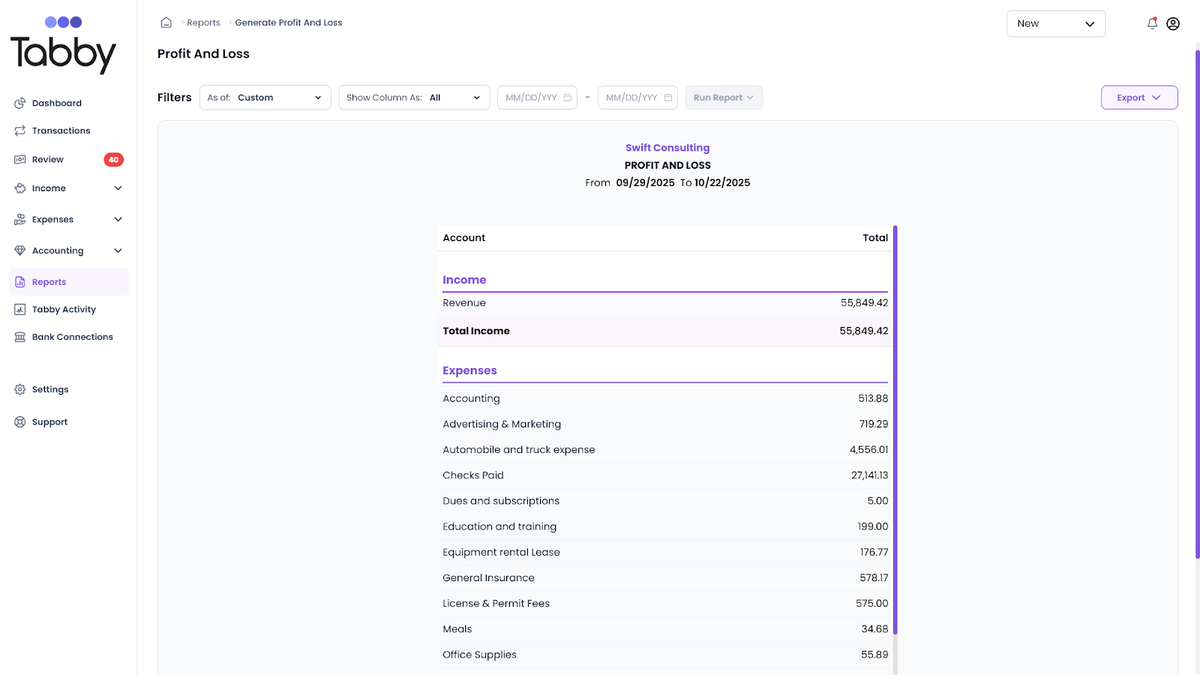Expand the Expenses sidebar section

[118, 219]
